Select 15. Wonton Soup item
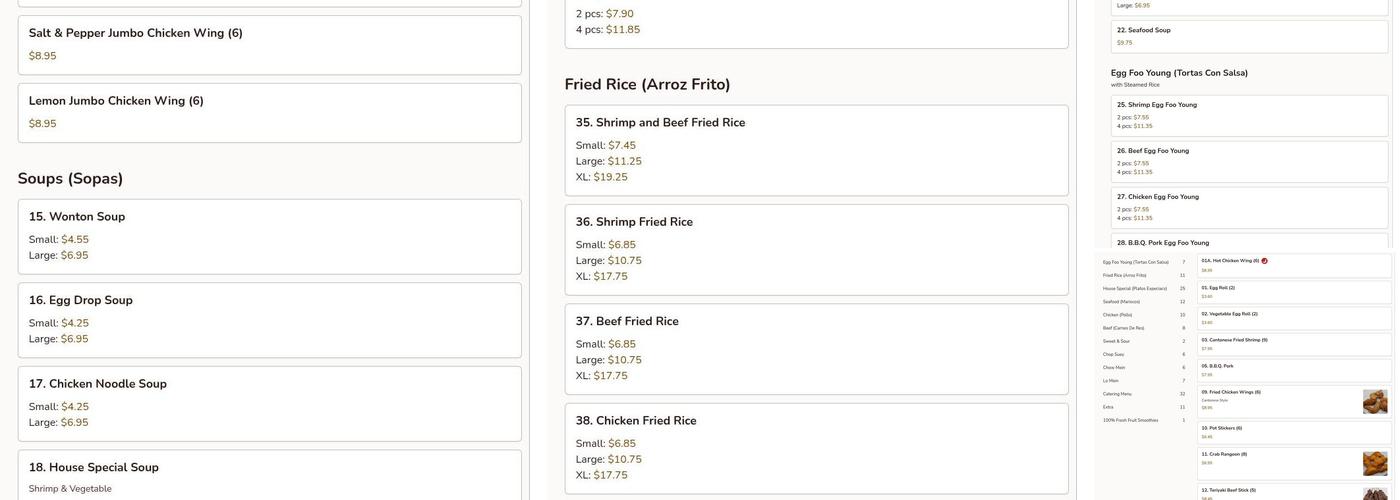1400x500 pixels. tap(269, 236)
